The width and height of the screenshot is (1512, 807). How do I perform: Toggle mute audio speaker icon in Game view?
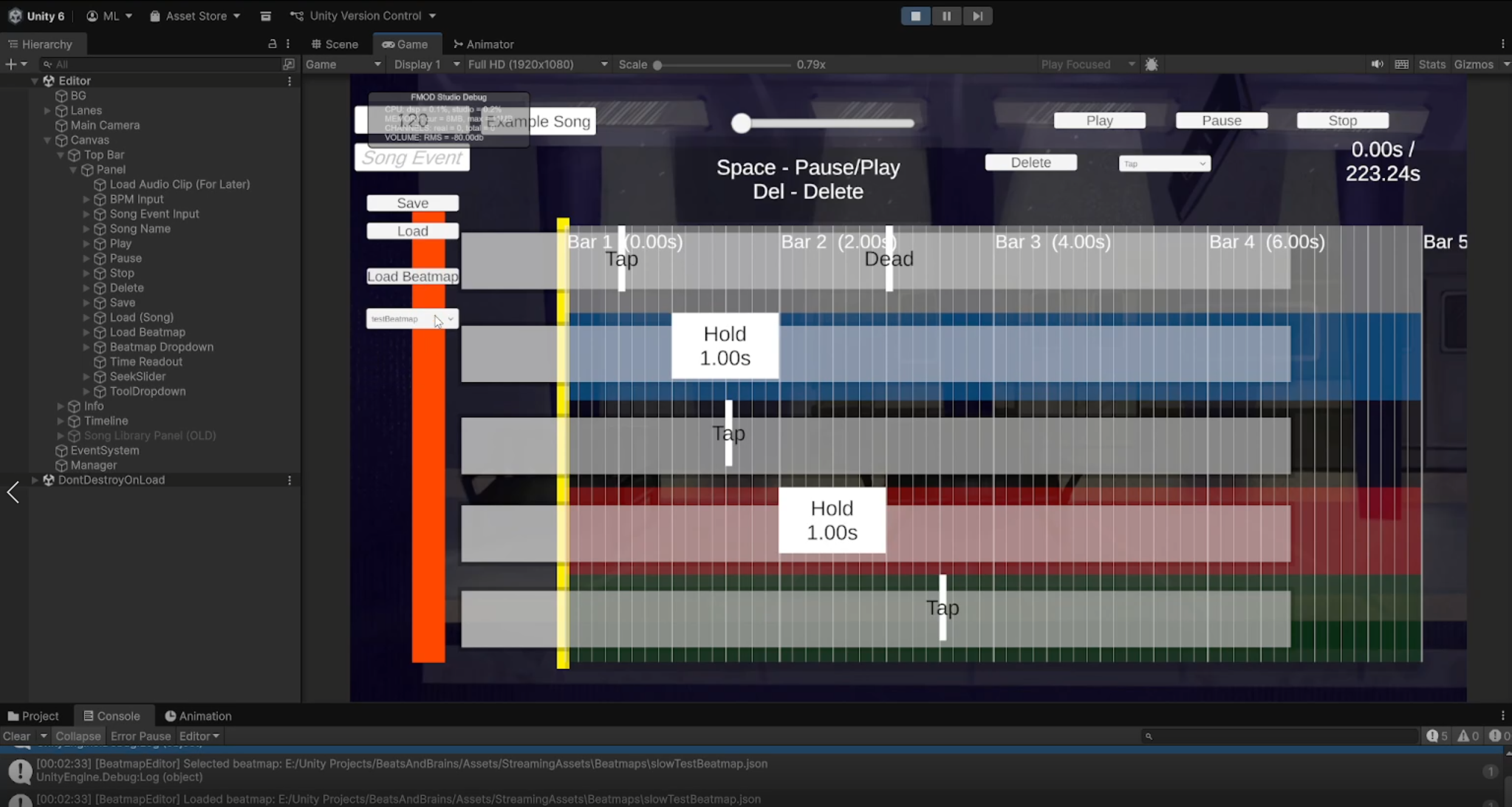coord(1377,64)
